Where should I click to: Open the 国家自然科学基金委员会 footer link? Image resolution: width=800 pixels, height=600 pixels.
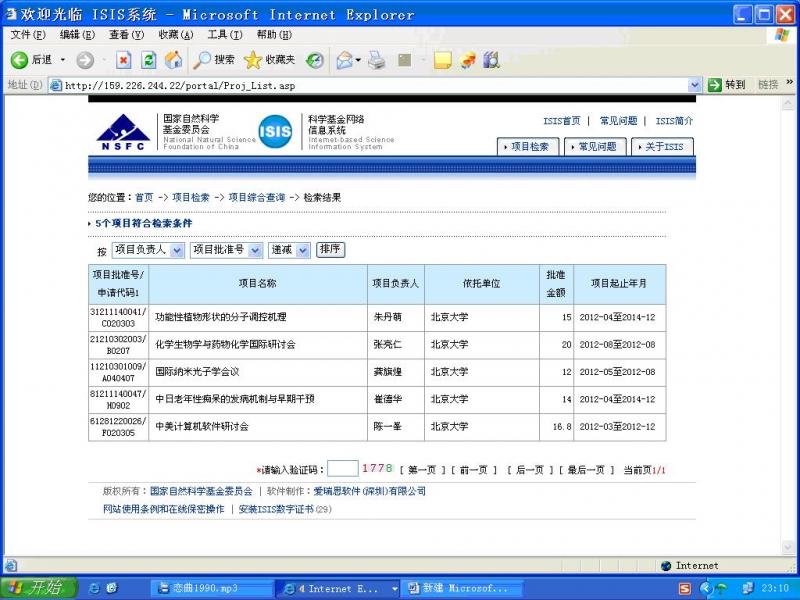[x=201, y=491]
